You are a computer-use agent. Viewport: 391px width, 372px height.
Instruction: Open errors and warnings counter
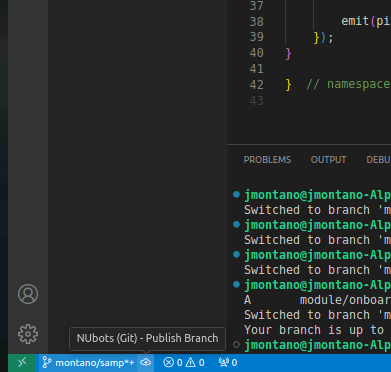(184, 363)
